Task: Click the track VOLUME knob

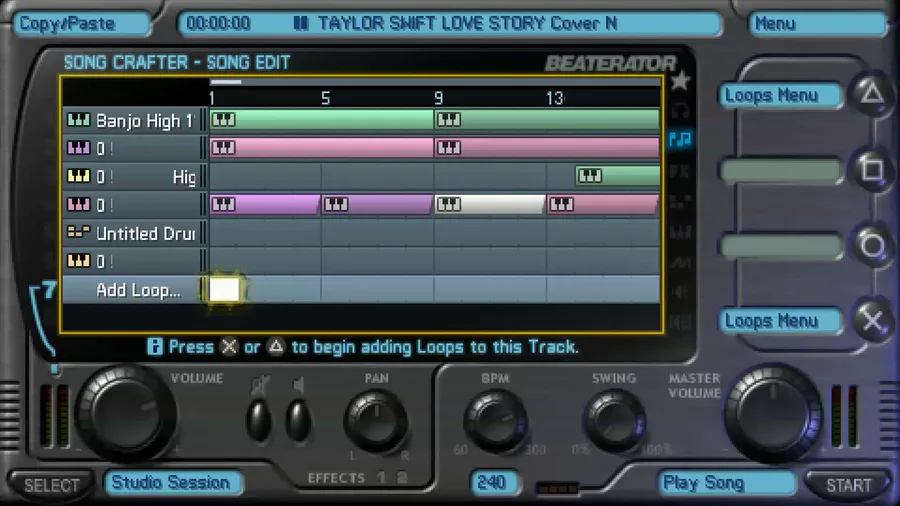Action: tap(125, 414)
